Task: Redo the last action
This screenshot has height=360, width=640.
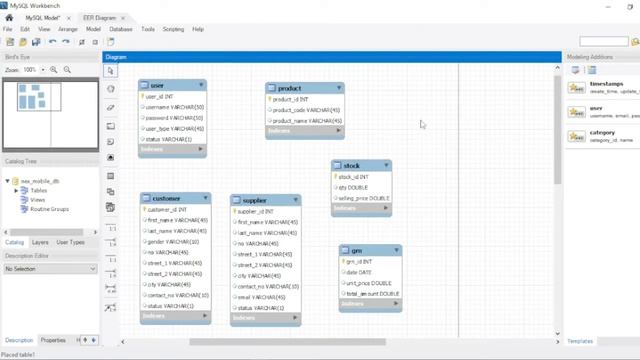Action: pos(66,42)
